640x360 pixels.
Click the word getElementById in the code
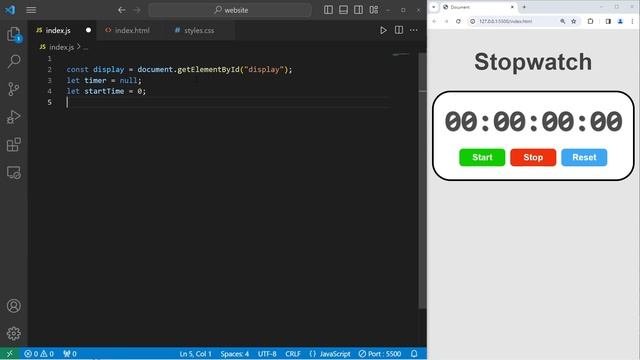pyautogui.click(x=208, y=69)
